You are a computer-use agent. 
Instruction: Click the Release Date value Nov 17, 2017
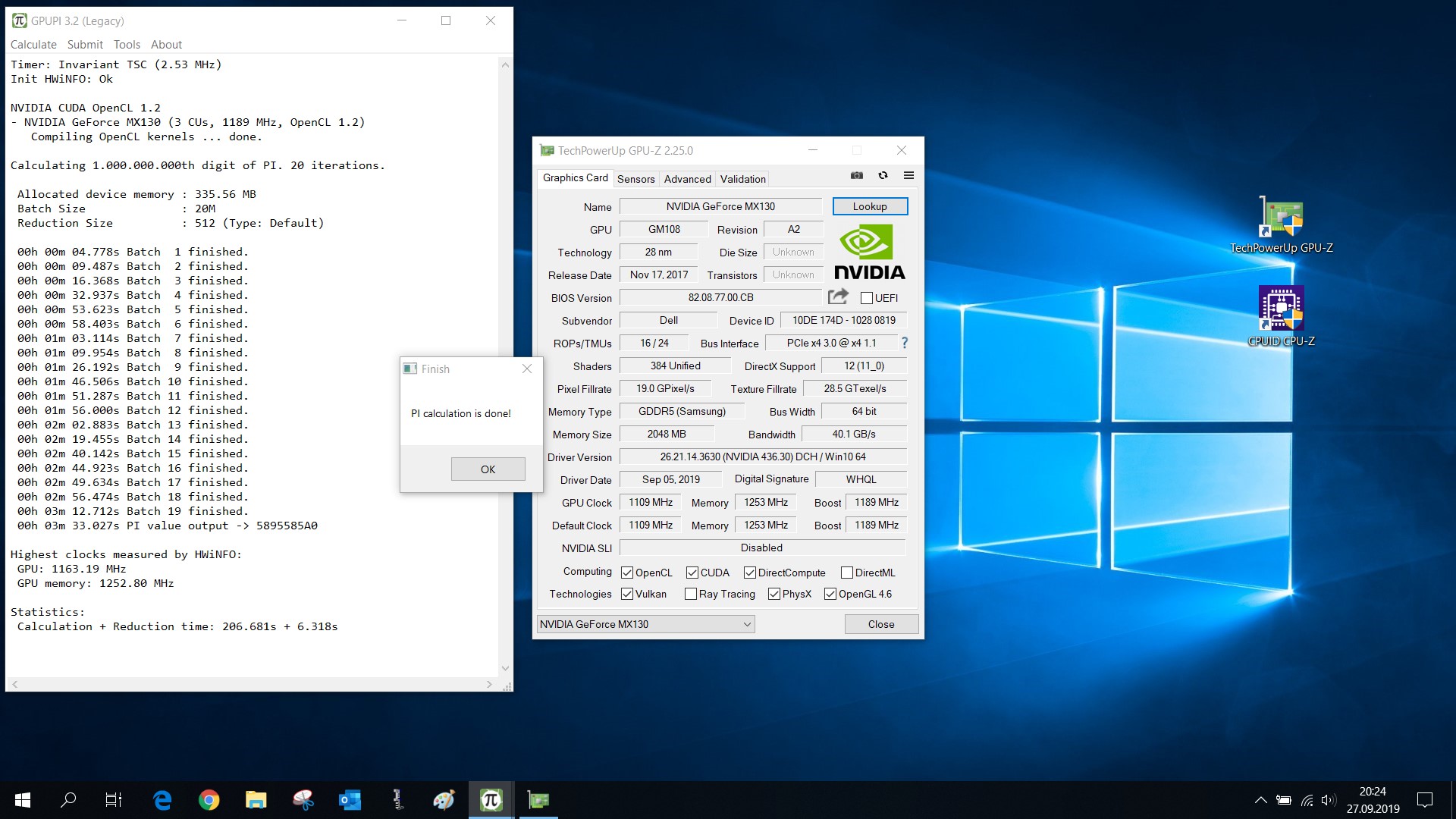(x=659, y=275)
